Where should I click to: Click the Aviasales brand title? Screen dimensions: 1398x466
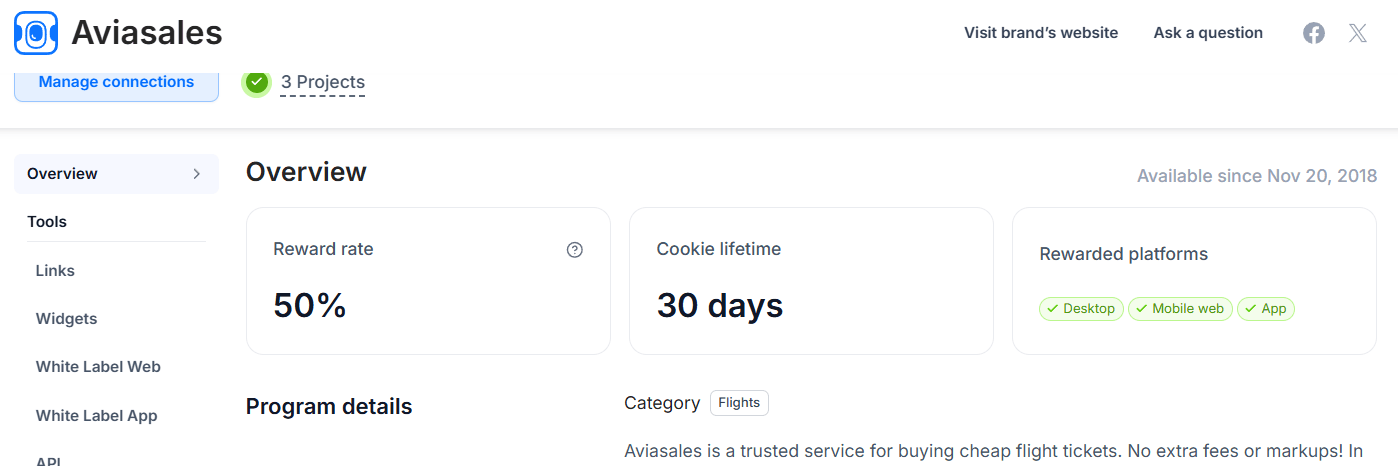(146, 33)
